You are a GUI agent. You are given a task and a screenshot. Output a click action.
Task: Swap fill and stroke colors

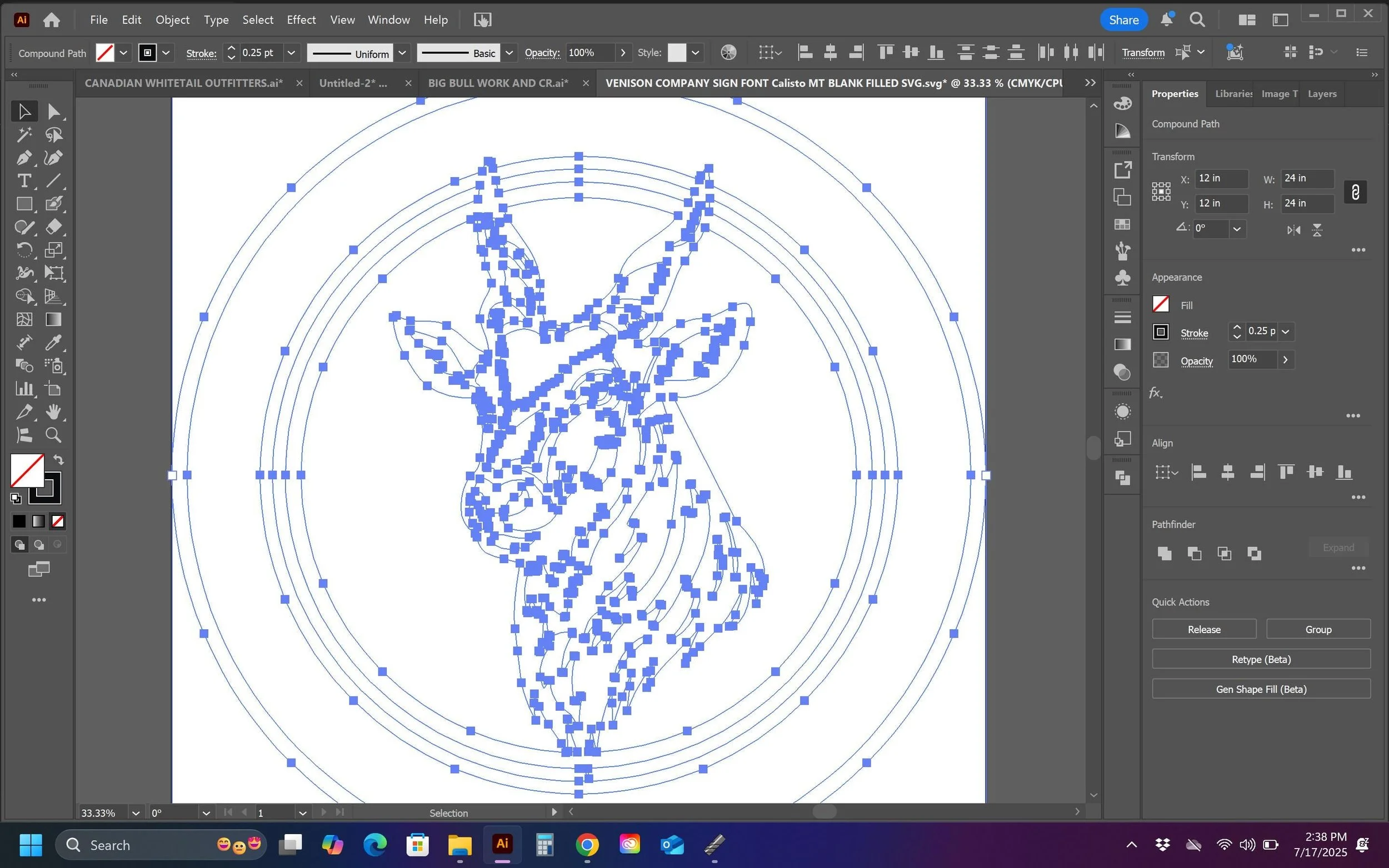tap(58, 460)
